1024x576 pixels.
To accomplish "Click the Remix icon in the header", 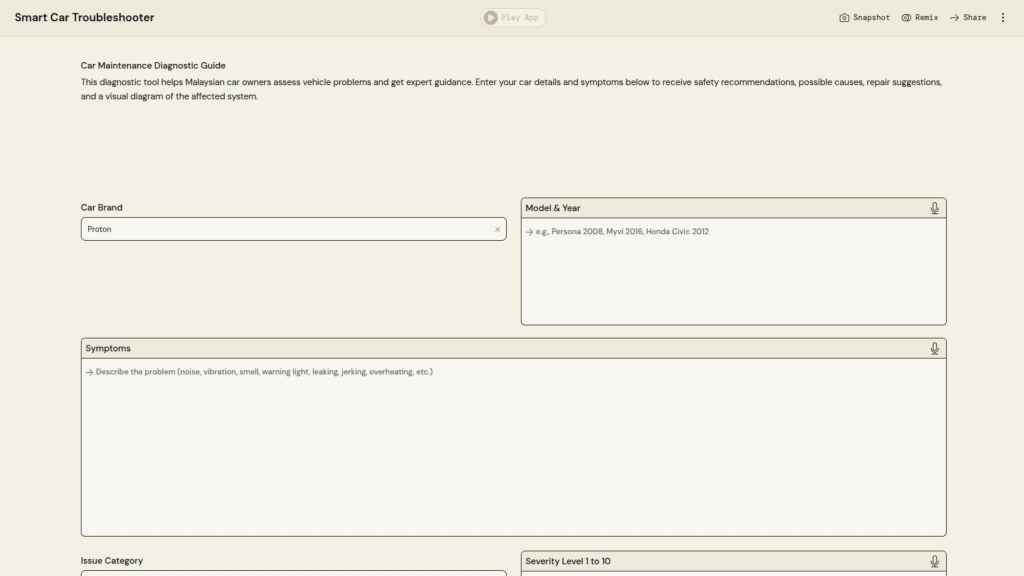I will 906,17.
